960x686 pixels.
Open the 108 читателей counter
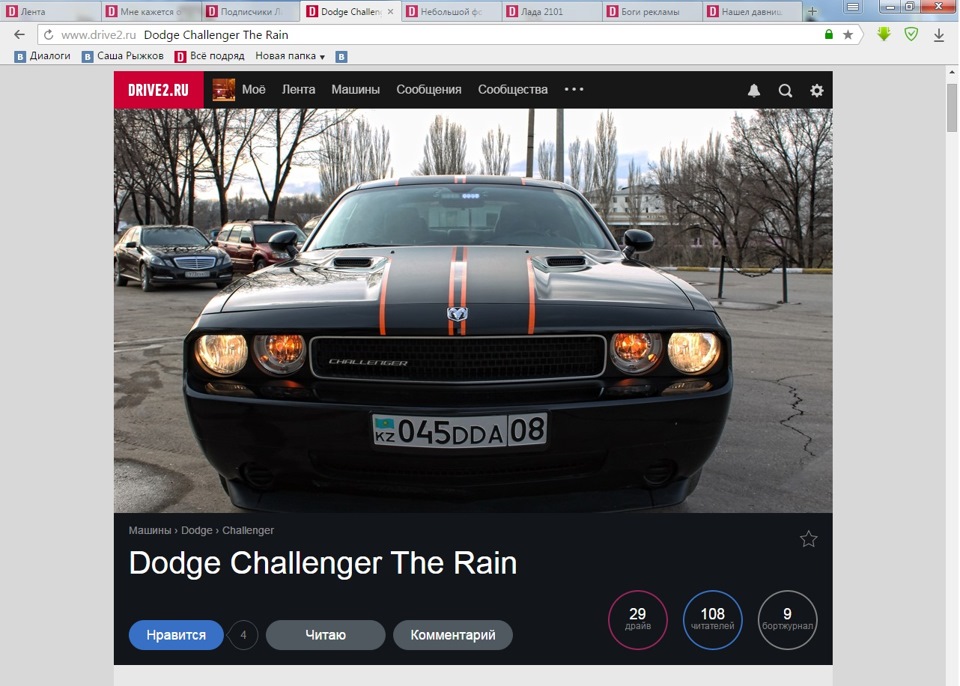[x=712, y=620]
